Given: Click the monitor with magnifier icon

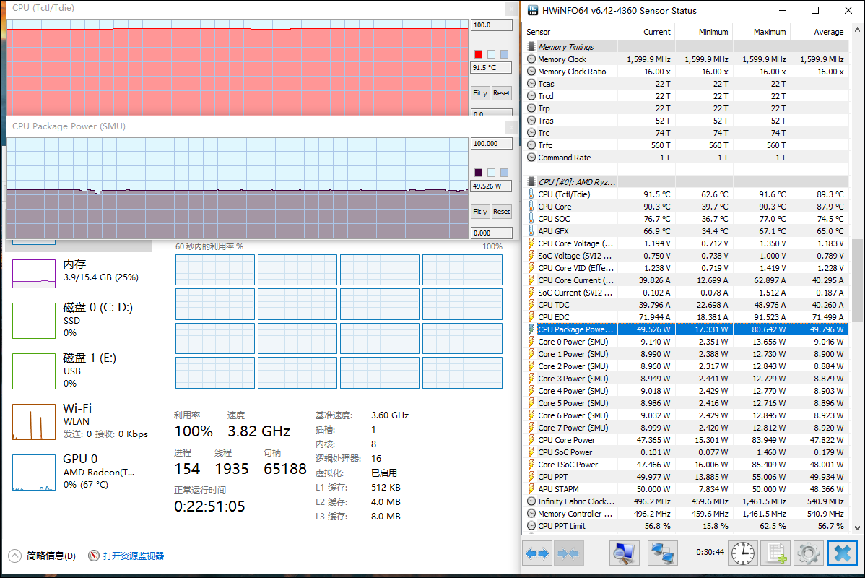Looking at the screenshot, I should [x=625, y=553].
